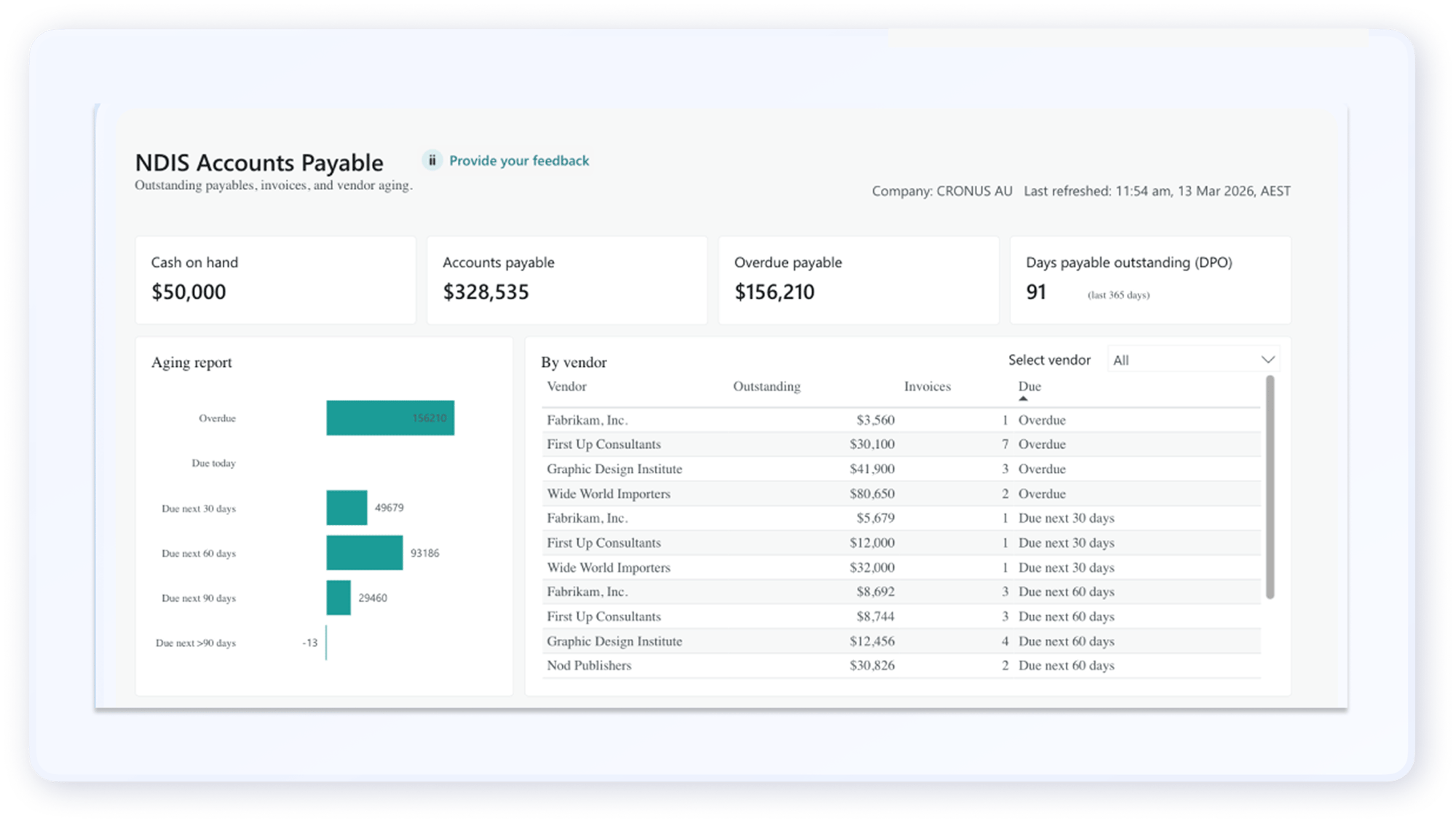Click the sort arrow under Due header

tap(1023, 398)
